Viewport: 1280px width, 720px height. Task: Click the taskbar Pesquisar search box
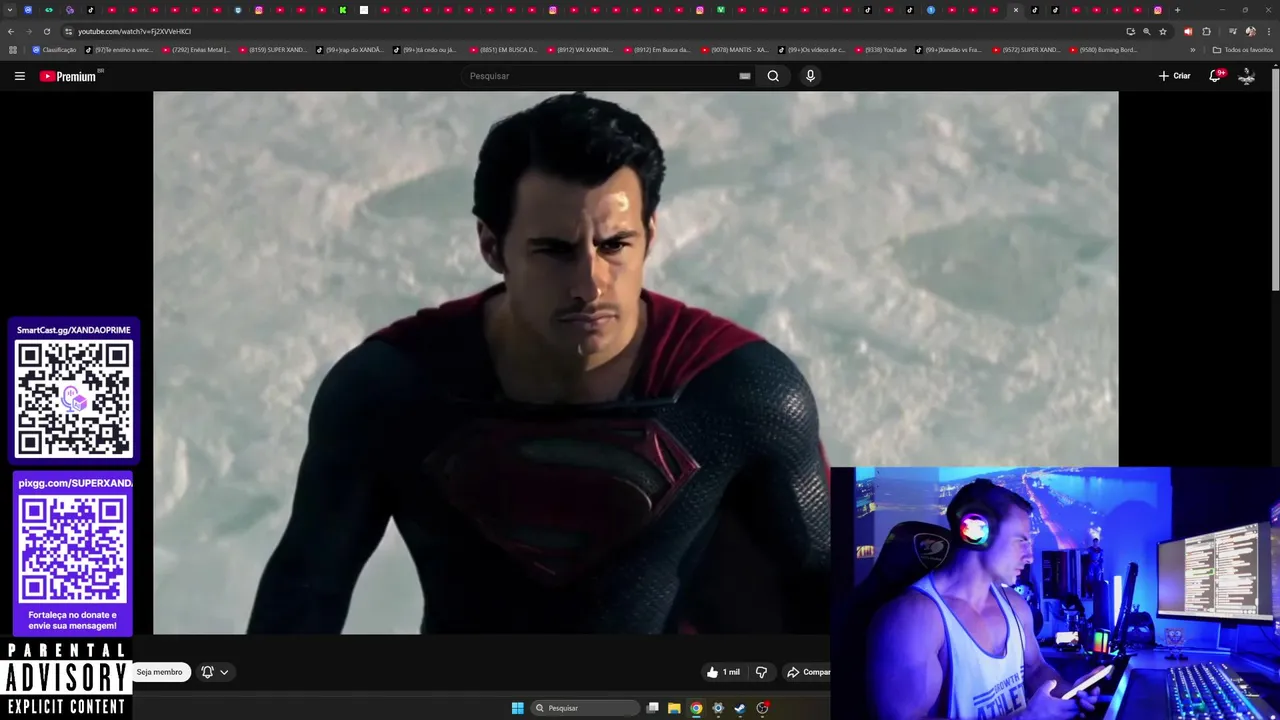(x=585, y=708)
